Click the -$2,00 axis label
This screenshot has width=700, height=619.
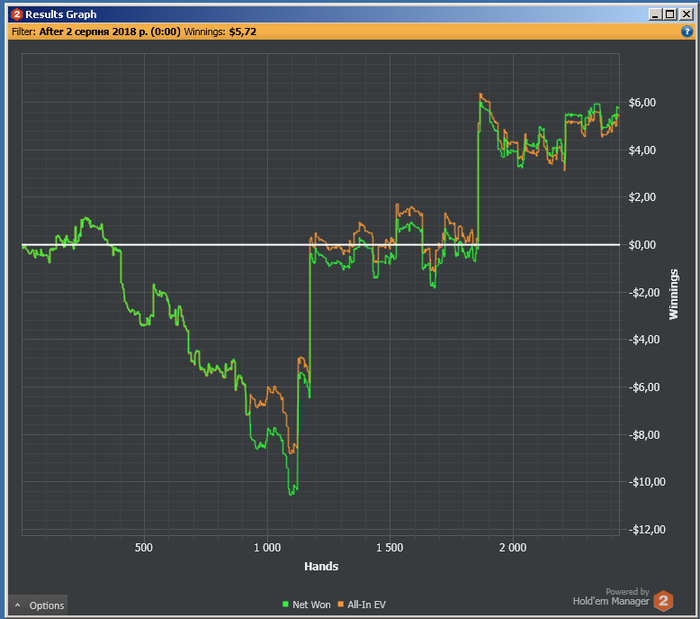point(644,292)
